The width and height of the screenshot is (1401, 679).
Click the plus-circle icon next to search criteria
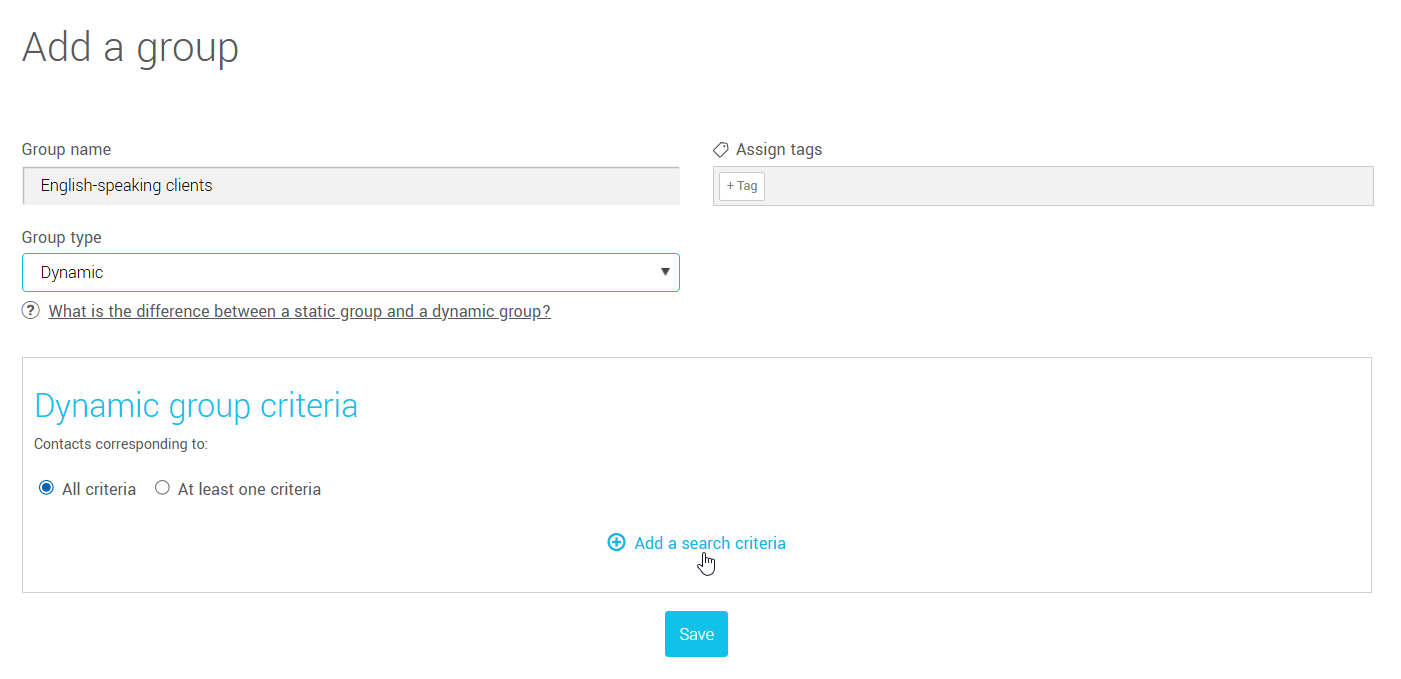coord(616,541)
